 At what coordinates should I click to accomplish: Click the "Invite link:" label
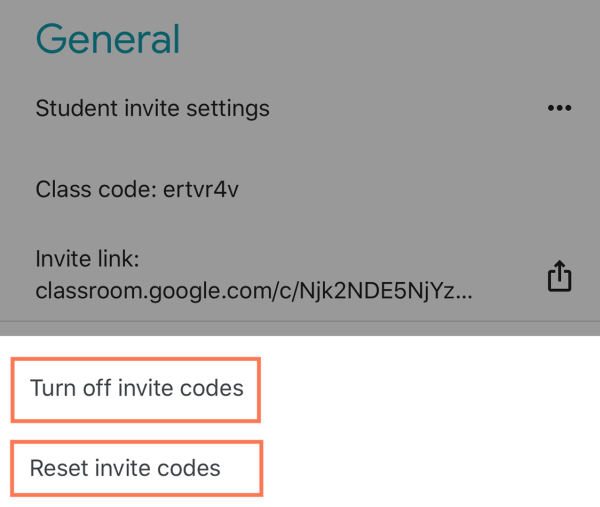pos(86,260)
